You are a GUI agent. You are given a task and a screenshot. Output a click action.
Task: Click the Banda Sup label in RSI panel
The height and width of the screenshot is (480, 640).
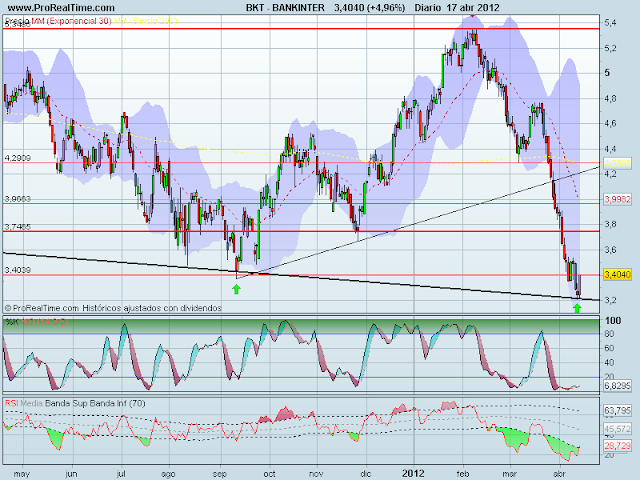click(64, 403)
